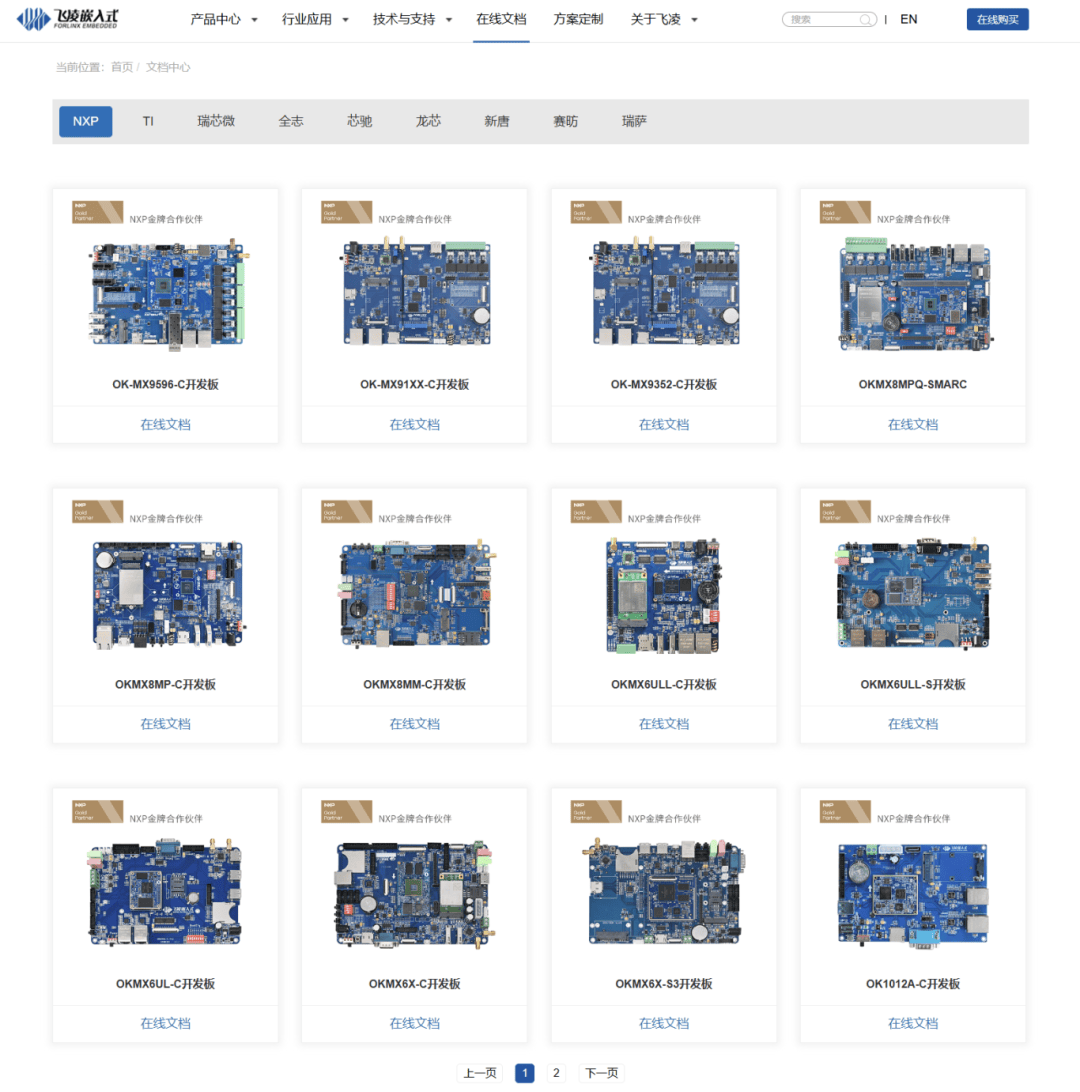This screenshot has width=1080, height=1092.
Task: Click the OKMX8MPQ-SMARC board image
Action: [914, 293]
